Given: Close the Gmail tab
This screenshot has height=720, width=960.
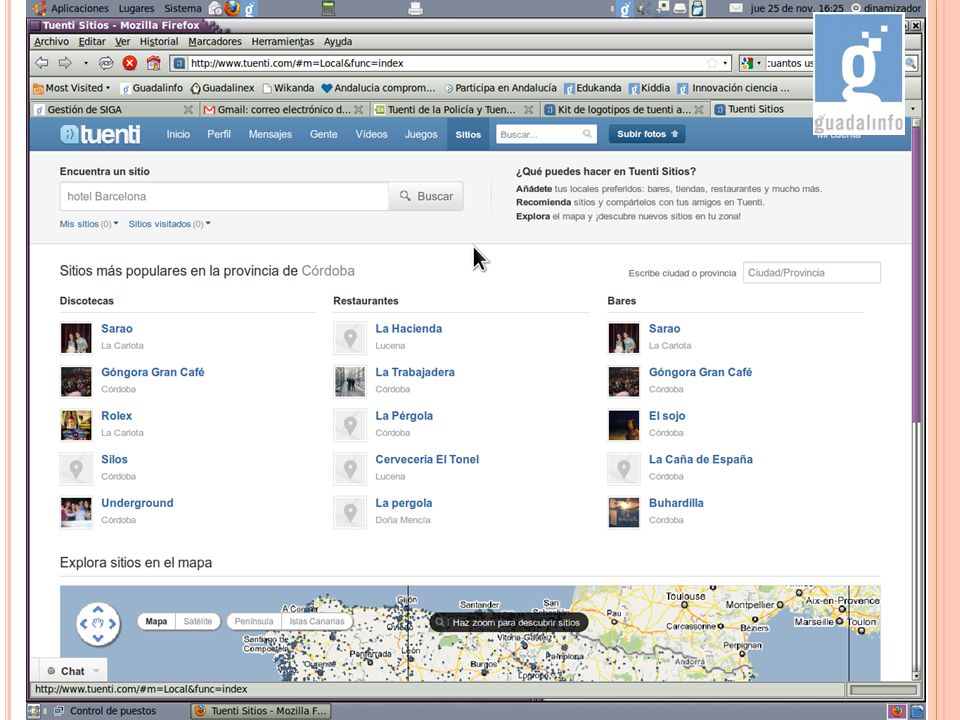Looking at the screenshot, I should [x=359, y=110].
